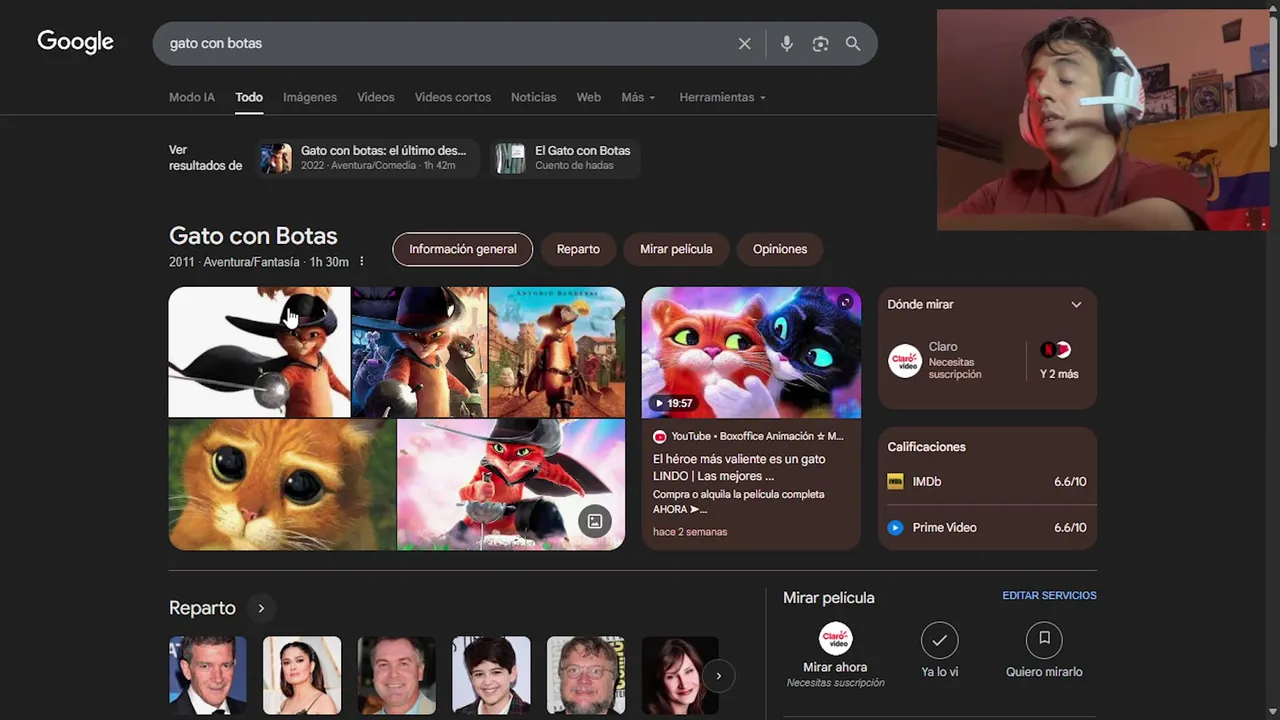Click the Netflix streaming icon near 'Y 2 más'
Viewport: 1280px width, 720px height.
(1048, 350)
